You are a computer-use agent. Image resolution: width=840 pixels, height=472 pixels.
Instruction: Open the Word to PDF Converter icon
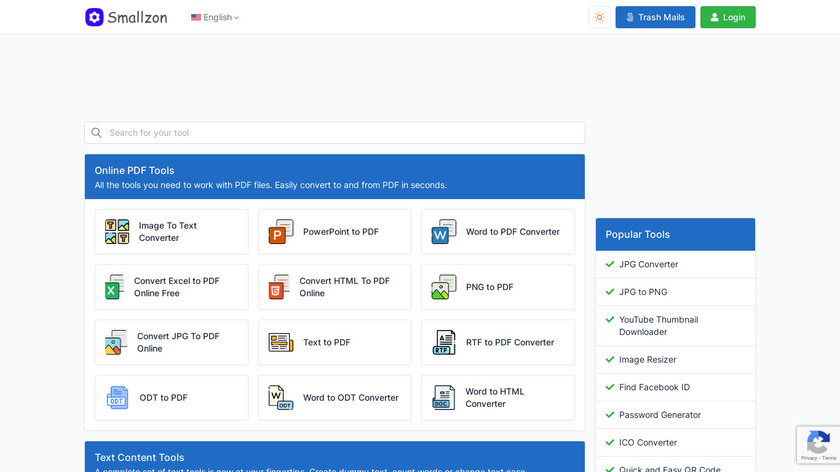coord(444,232)
